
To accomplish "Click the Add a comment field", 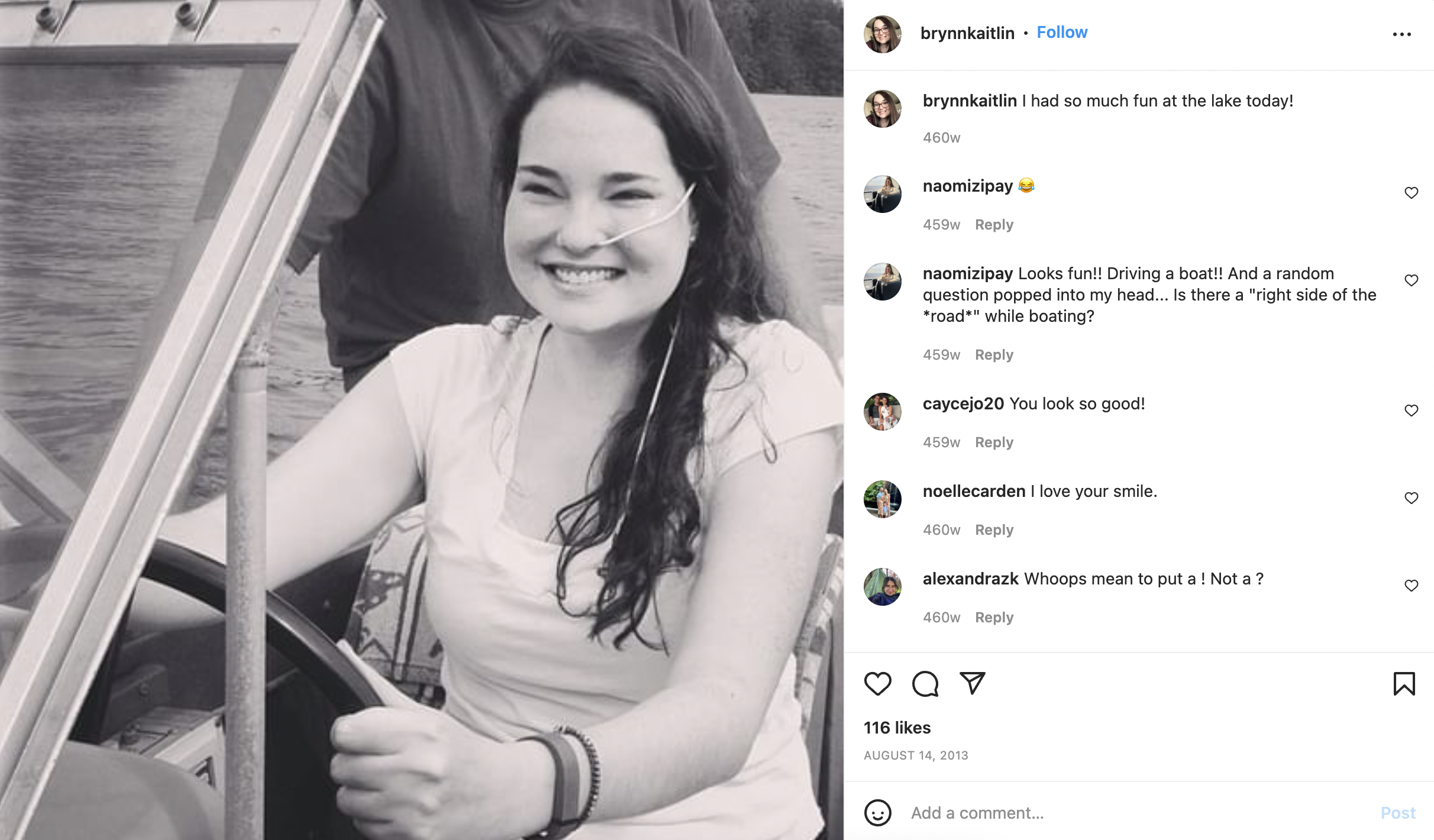I will click(x=1136, y=813).
